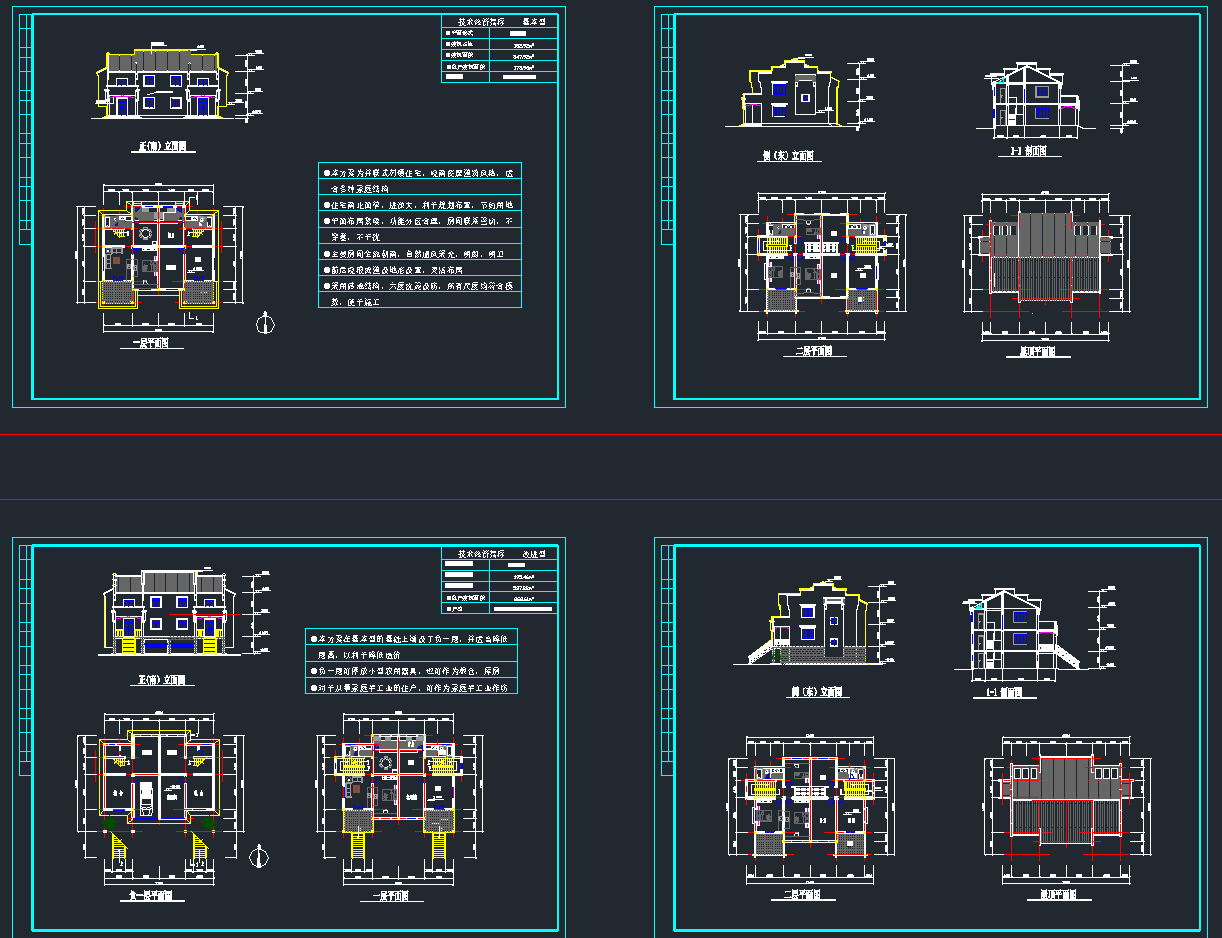Click the front elevation in the bottom-left sheet
This screenshot has width=1222, height=938.
coord(169,612)
